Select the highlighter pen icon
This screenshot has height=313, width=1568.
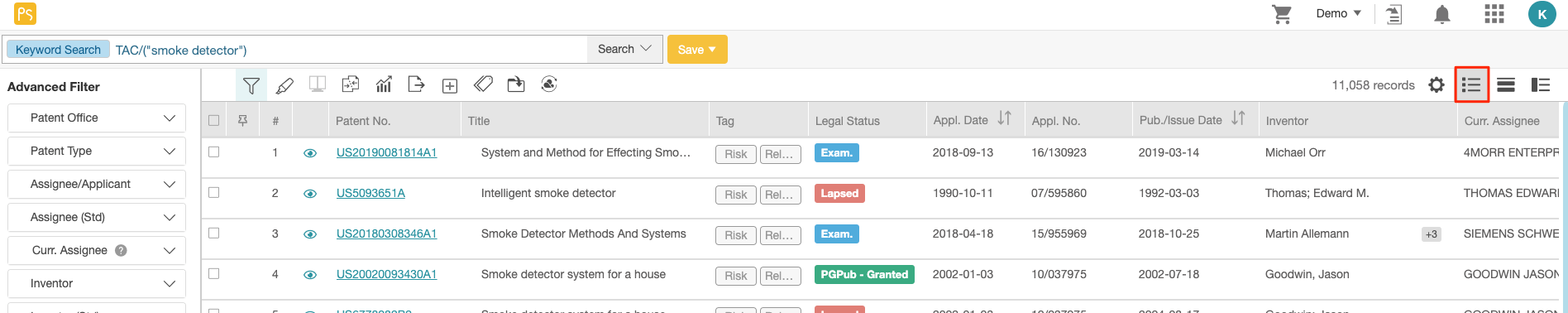(284, 85)
